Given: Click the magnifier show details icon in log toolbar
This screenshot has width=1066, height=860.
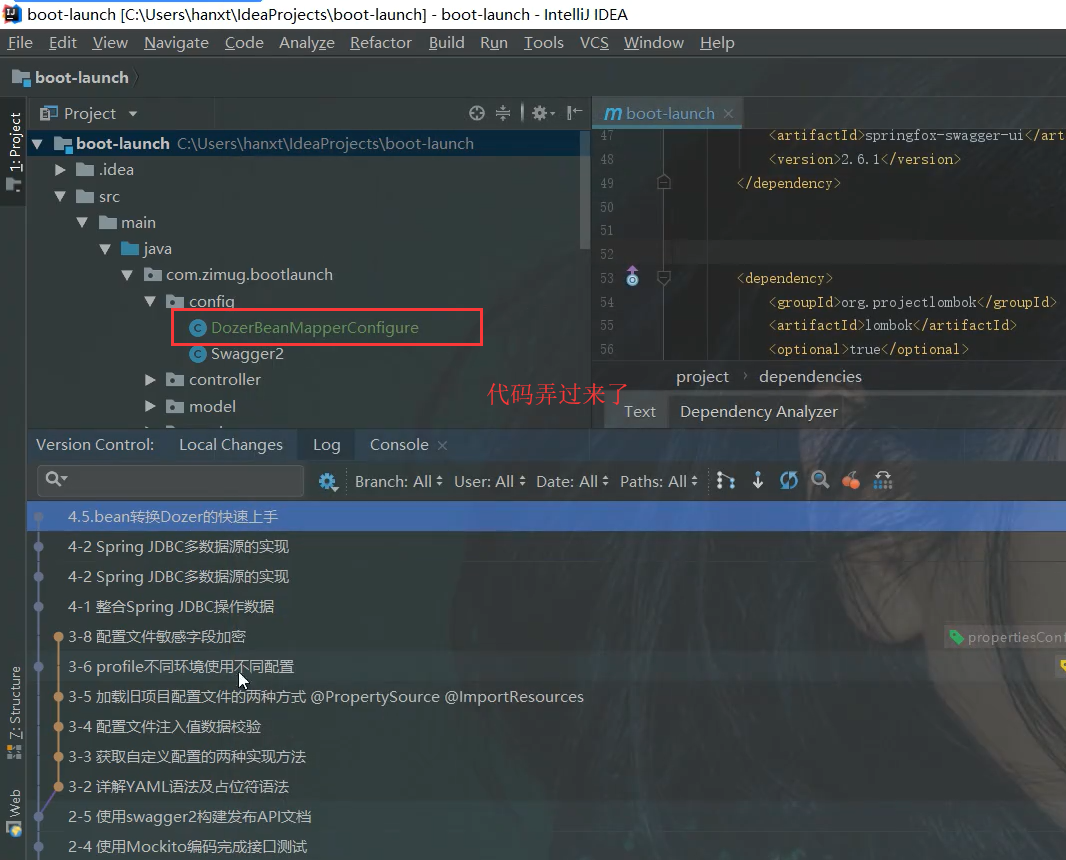Looking at the screenshot, I should tap(820, 481).
